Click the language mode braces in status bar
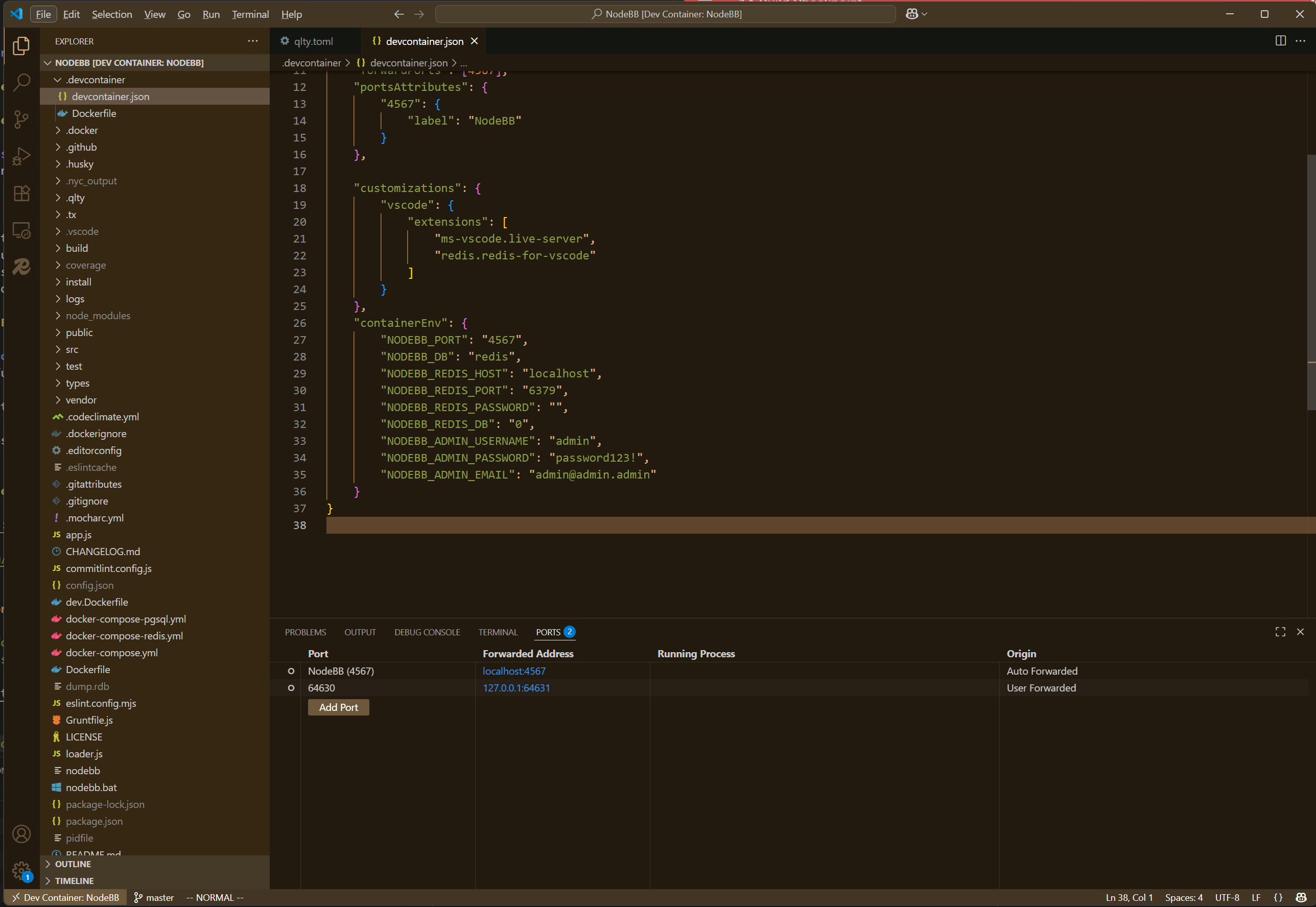Viewport: 1316px width, 907px height. tap(1279, 897)
